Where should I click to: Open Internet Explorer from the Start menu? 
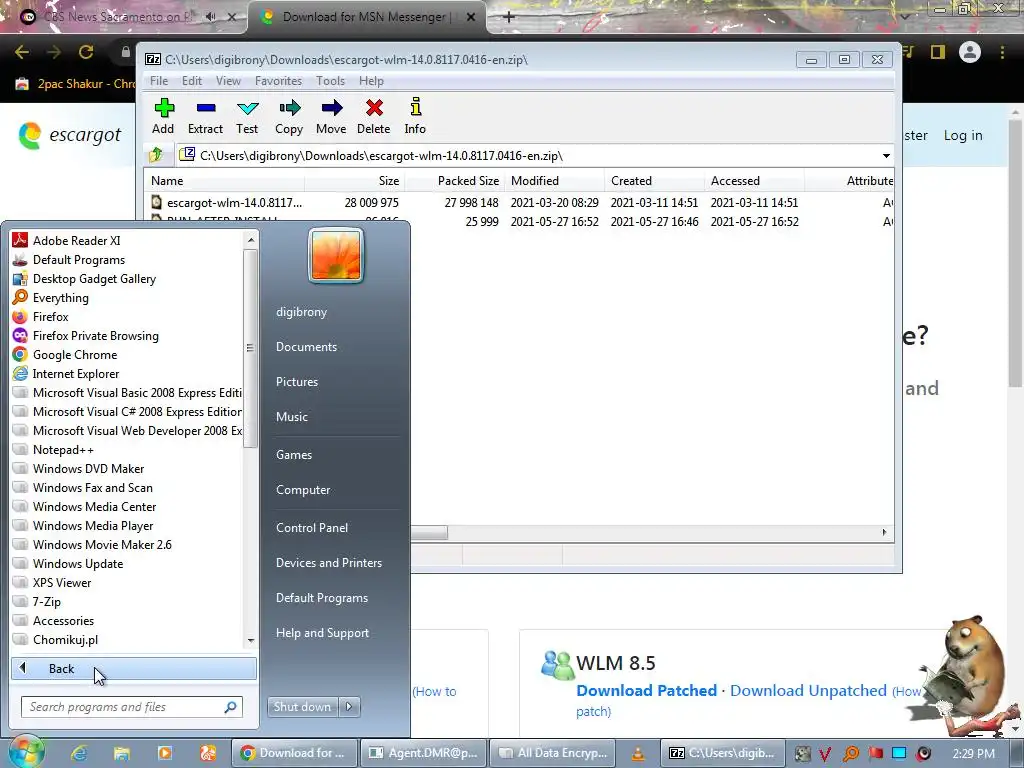point(76,374)
